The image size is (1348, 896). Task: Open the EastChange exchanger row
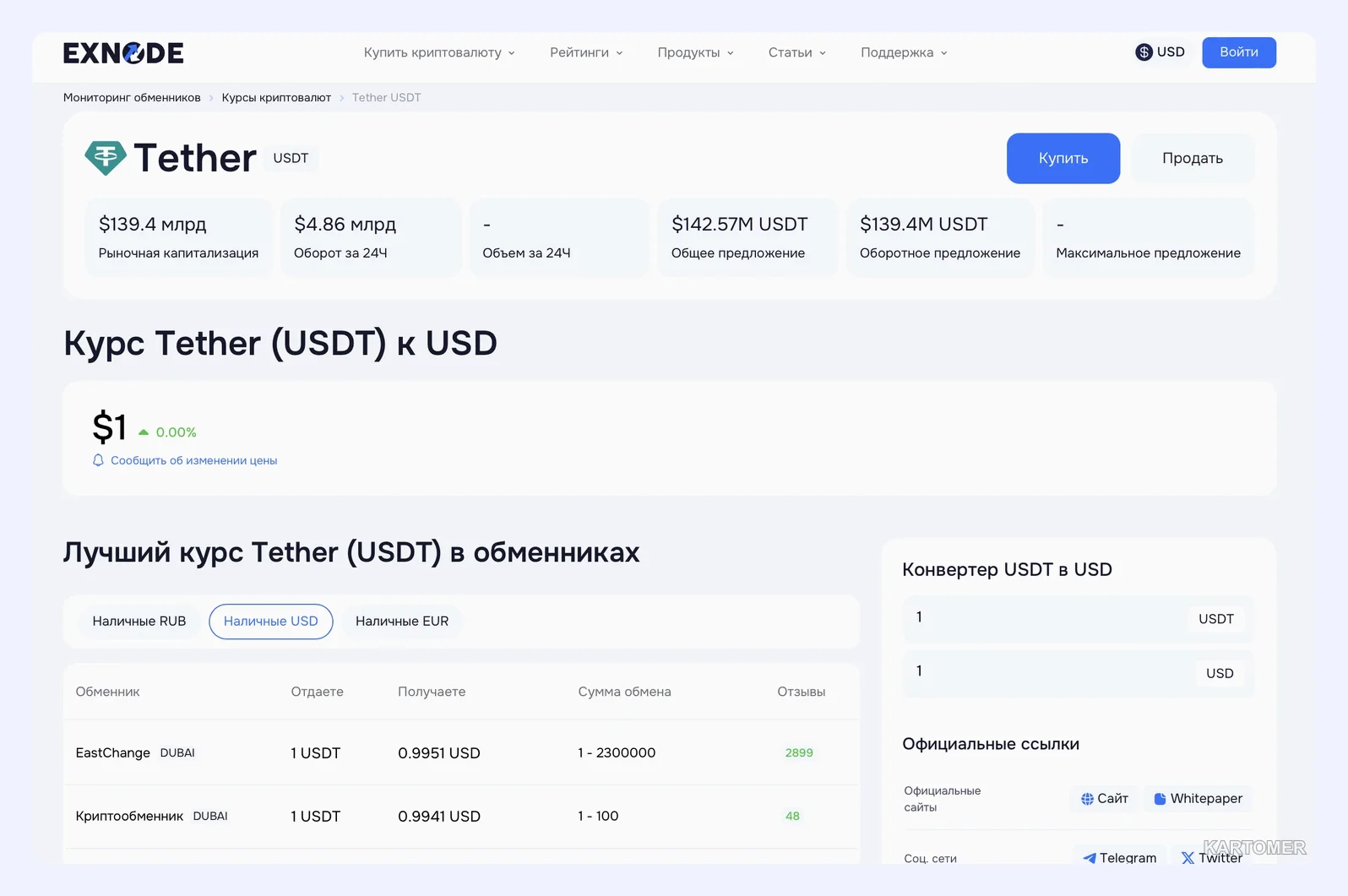(461, 752)
